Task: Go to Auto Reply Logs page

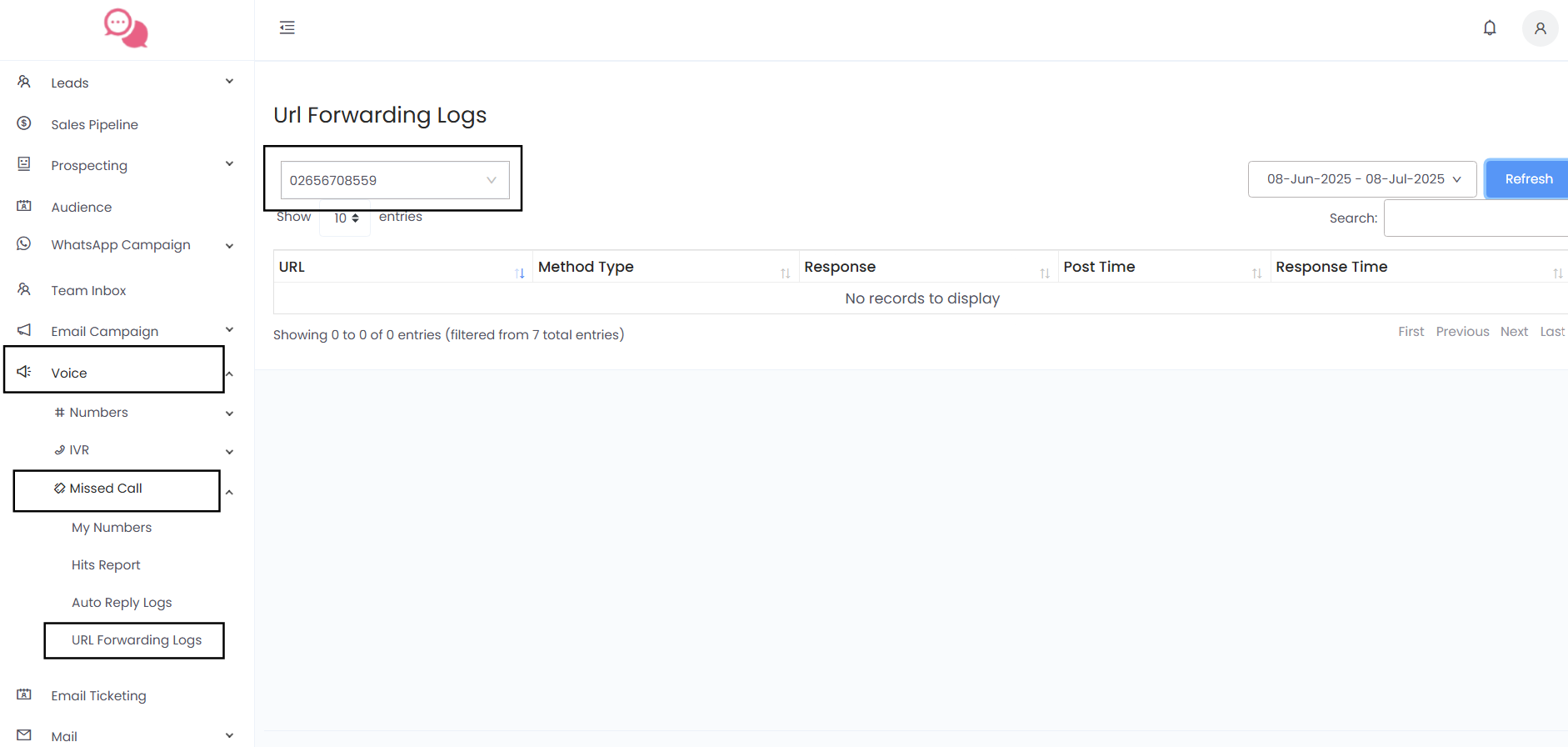Action: [122, 603]
